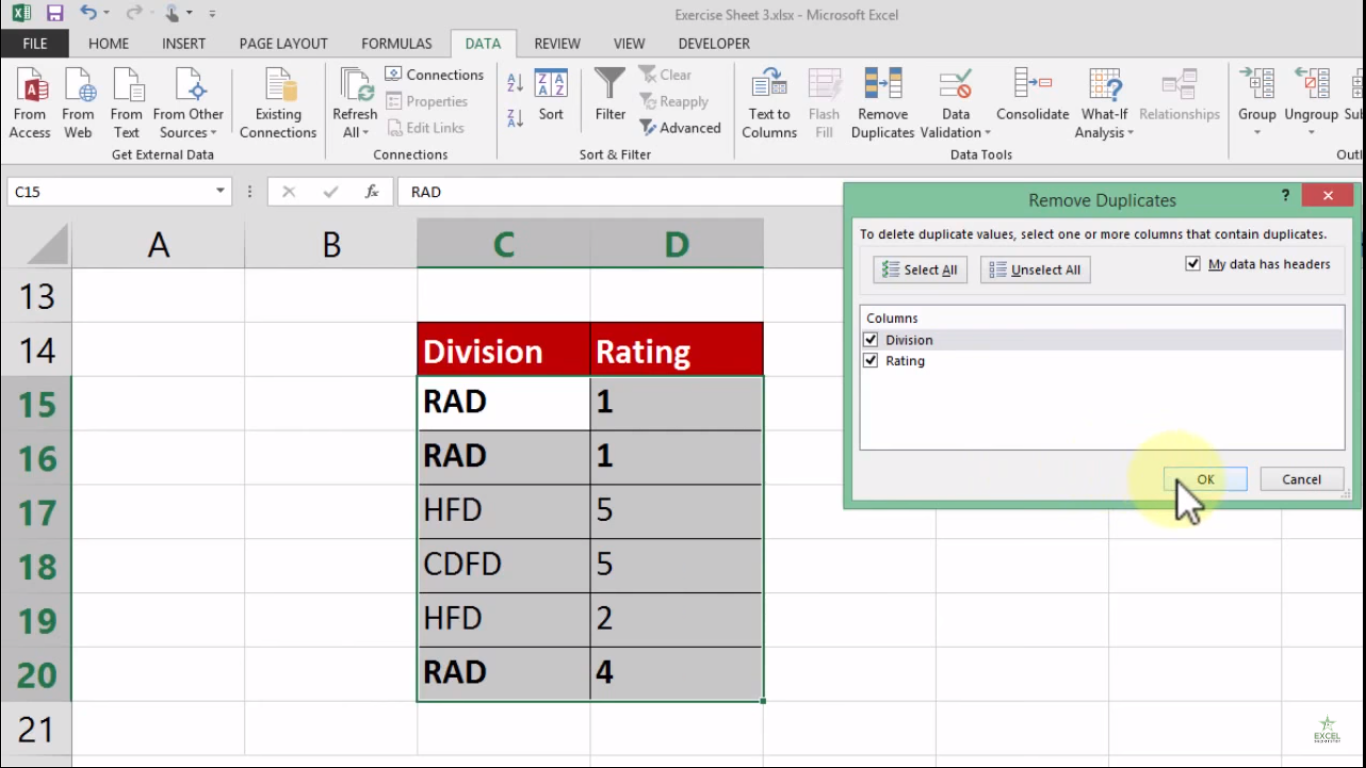Import data From Text
This screenshot has height=768, width=1366.
coord(127,104)
